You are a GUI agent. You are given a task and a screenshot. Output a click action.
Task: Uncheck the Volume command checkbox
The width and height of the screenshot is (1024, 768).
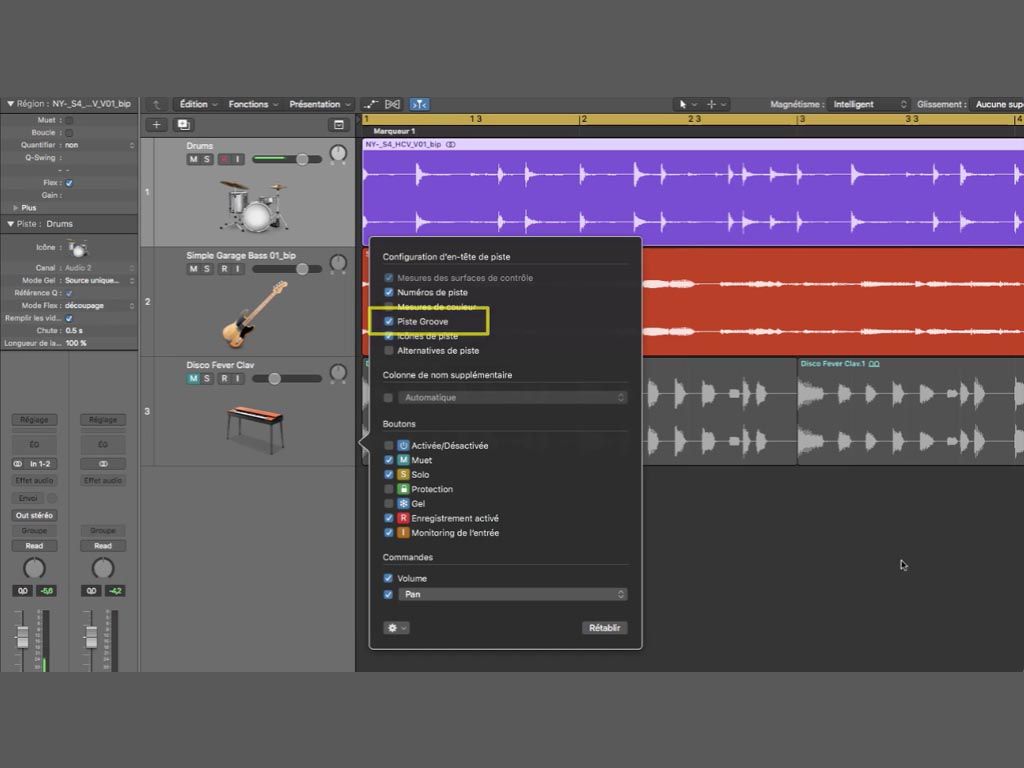389,578
